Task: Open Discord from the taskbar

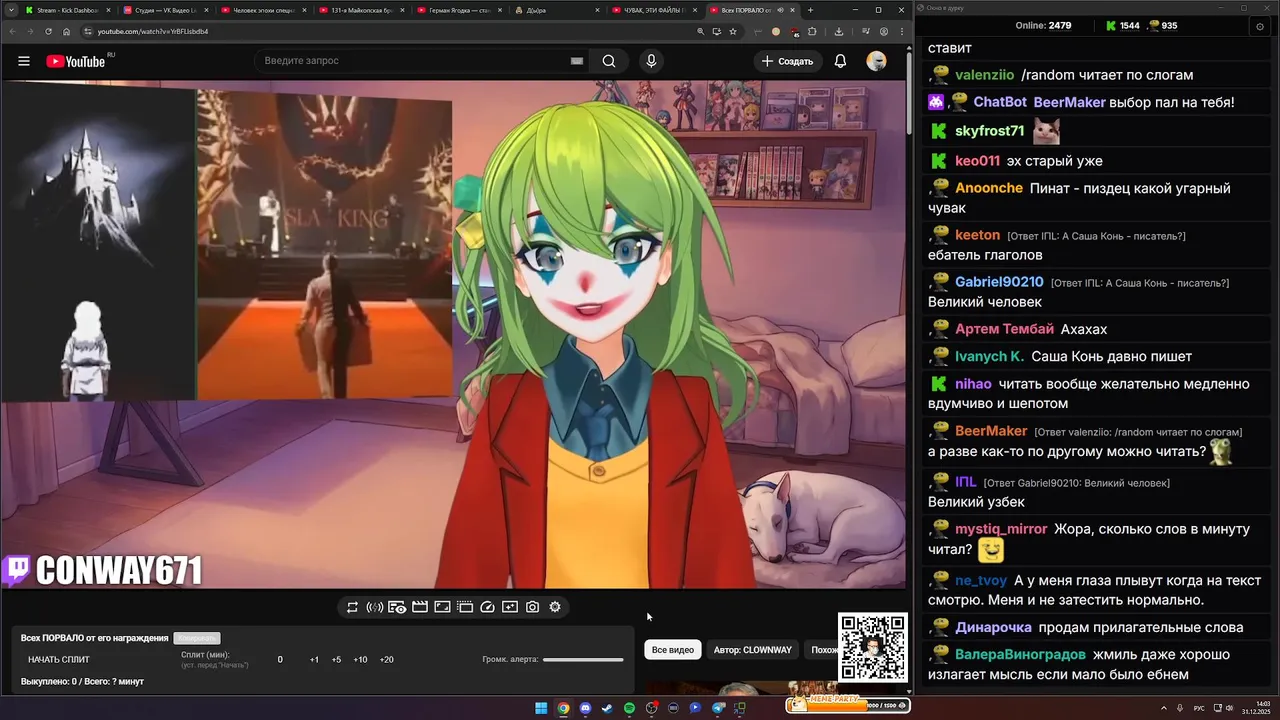Action: click(585, 708)
